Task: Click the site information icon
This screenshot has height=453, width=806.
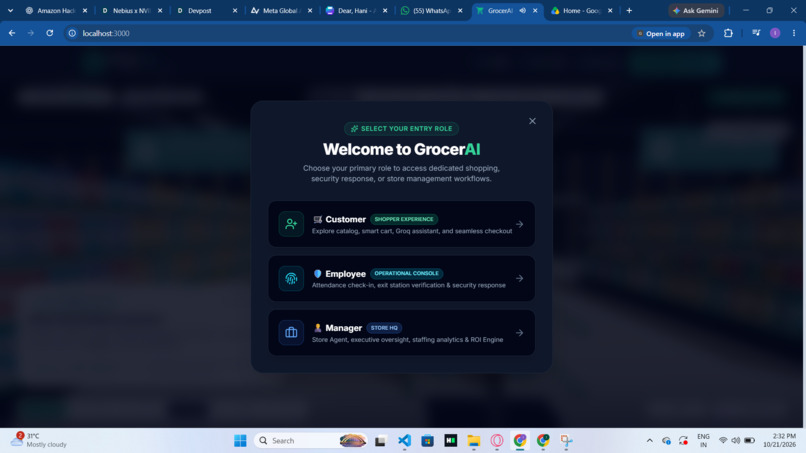Action: [72, 33]
